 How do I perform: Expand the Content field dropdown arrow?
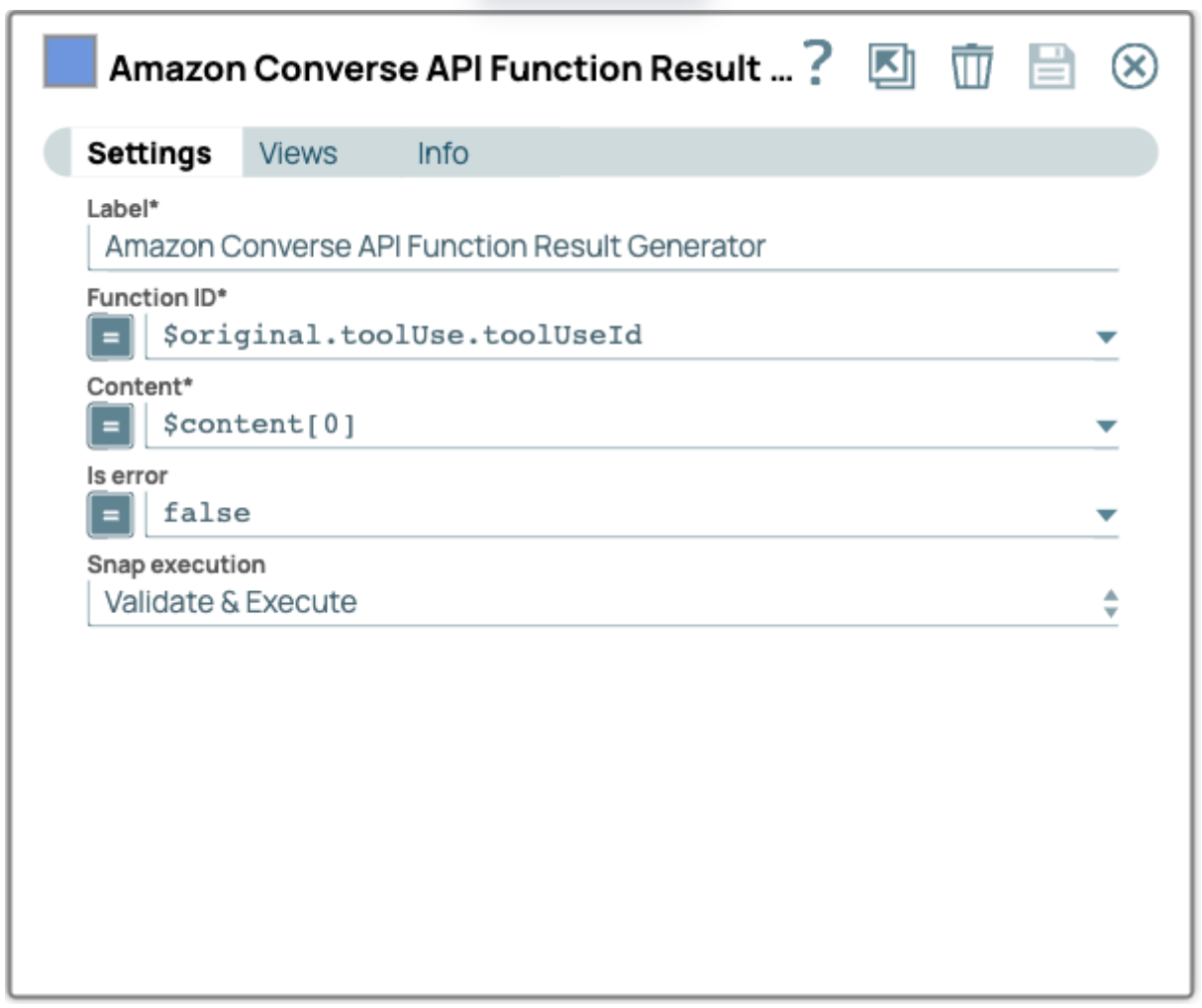coord(1106,427)
